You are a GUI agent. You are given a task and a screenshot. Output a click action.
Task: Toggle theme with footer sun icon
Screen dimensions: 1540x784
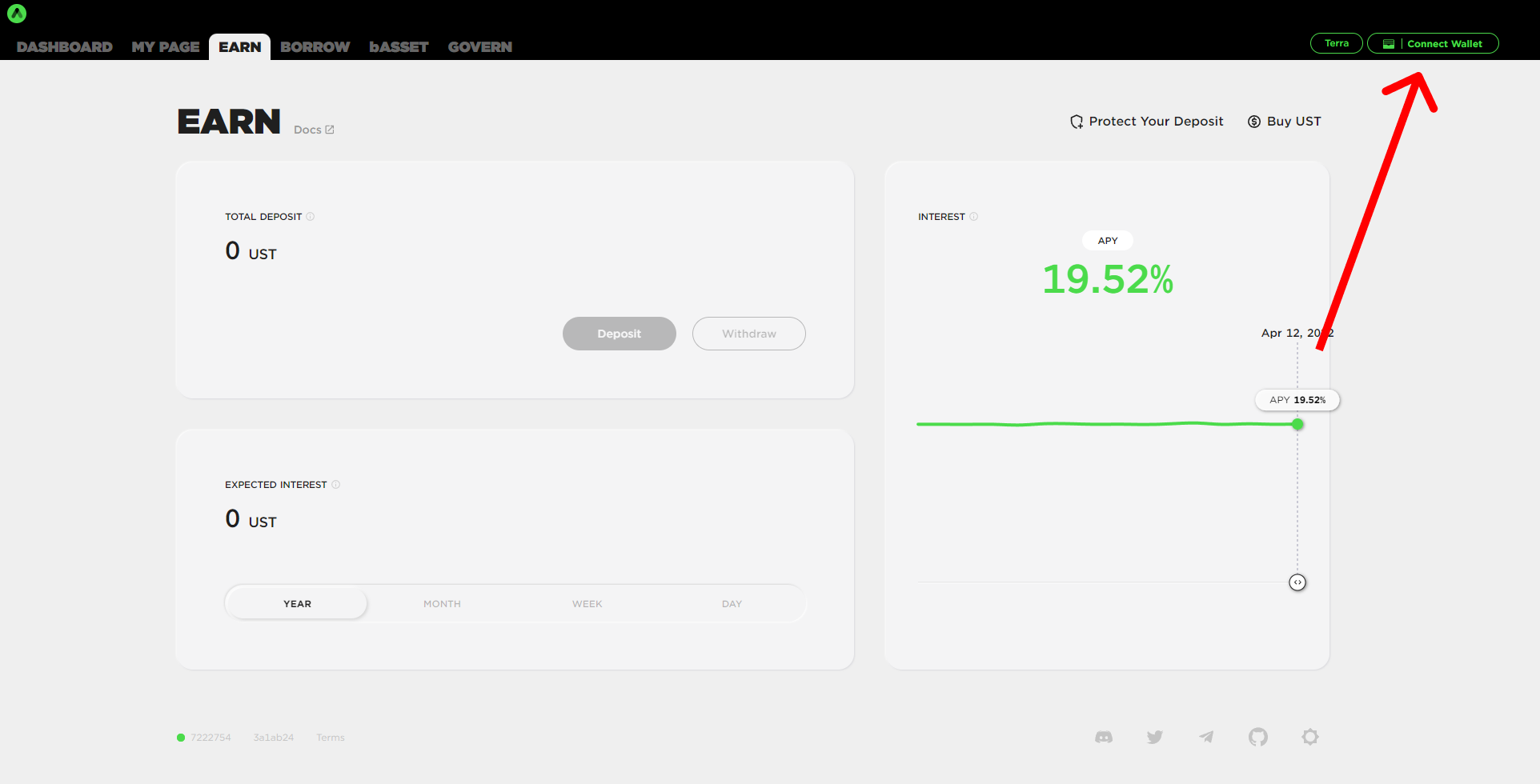(1310, 737)
